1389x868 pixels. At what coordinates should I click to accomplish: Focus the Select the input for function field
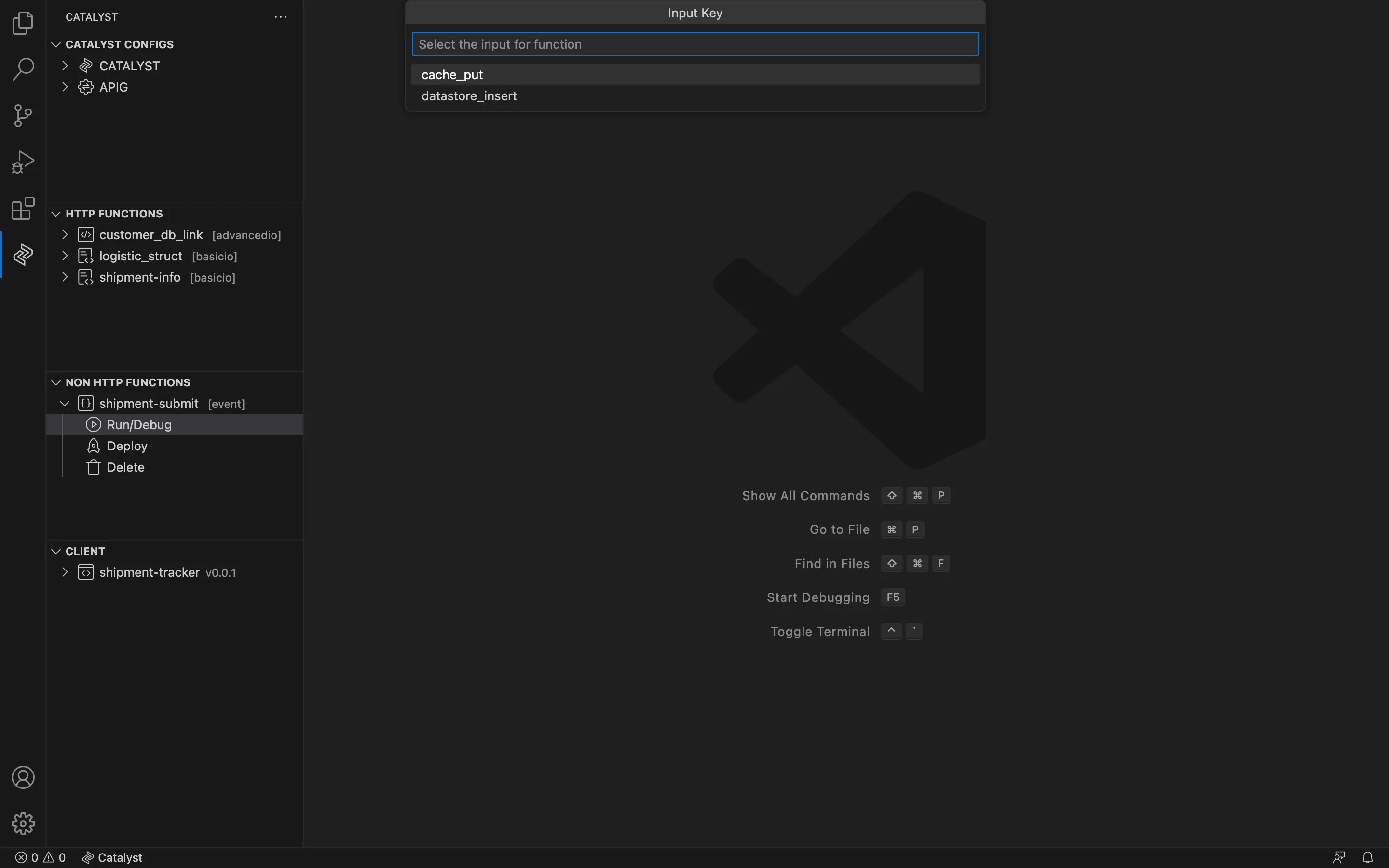[695, 44]
